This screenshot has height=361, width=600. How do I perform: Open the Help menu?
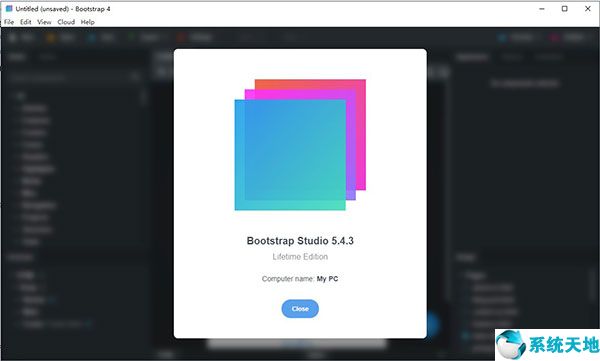pos(88,22)
